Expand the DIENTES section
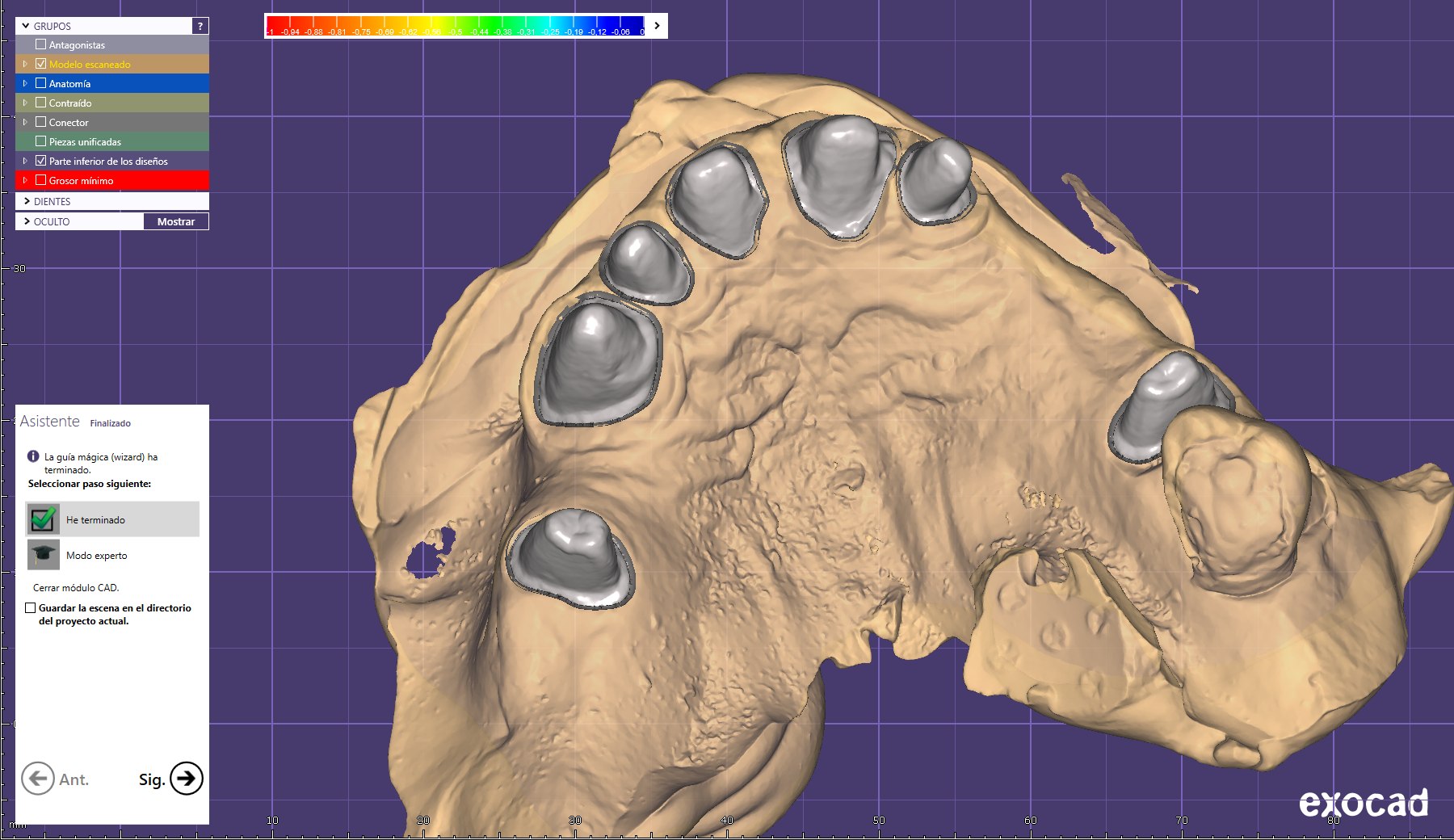The width and height of the screenshot is (1454, 840). click(x=27, y=201)
